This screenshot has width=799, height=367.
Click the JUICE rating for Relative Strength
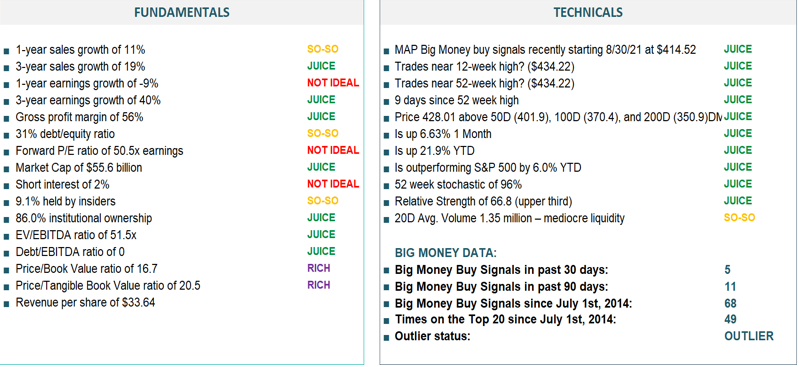[x=737, y=200]
